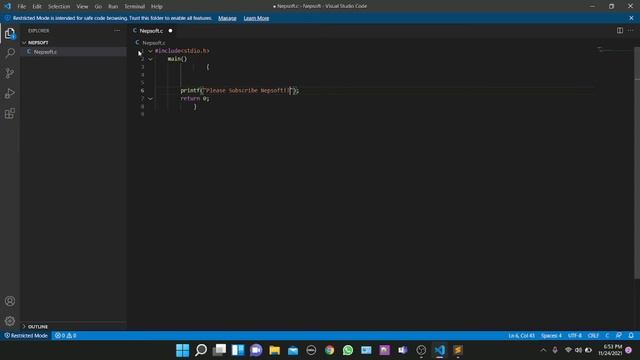Click the Split Editor Right icon
This screenshot has height=360, width=640.
pos(620,31)
